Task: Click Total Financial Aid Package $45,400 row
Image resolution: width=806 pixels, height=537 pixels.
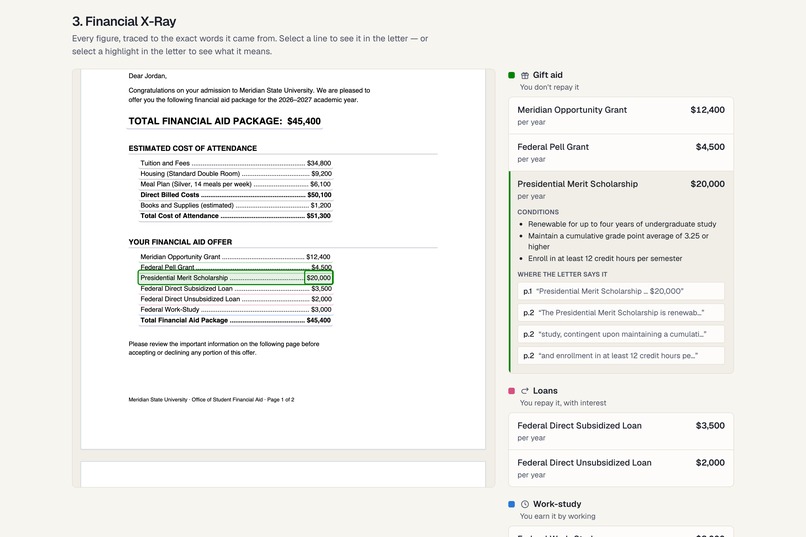Action: 236,320
